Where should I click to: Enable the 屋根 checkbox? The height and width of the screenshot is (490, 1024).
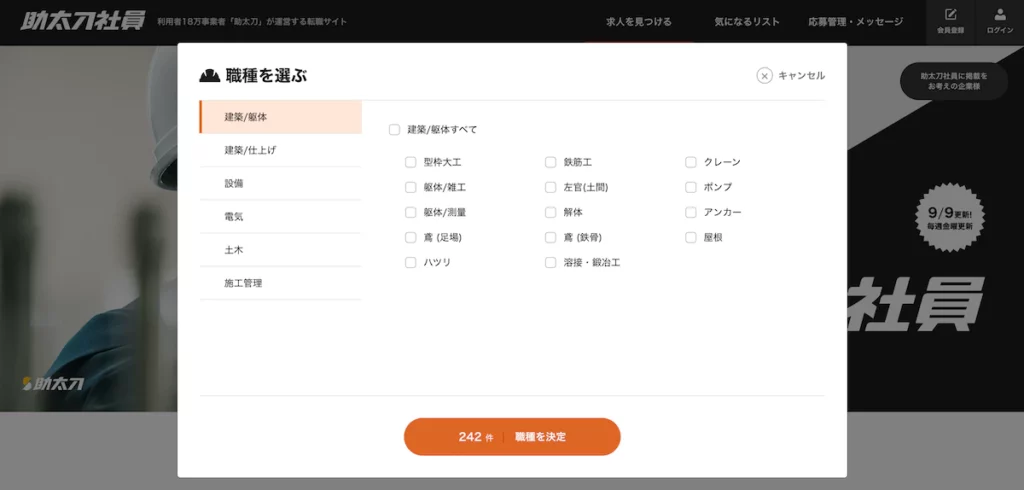(690, 238)
